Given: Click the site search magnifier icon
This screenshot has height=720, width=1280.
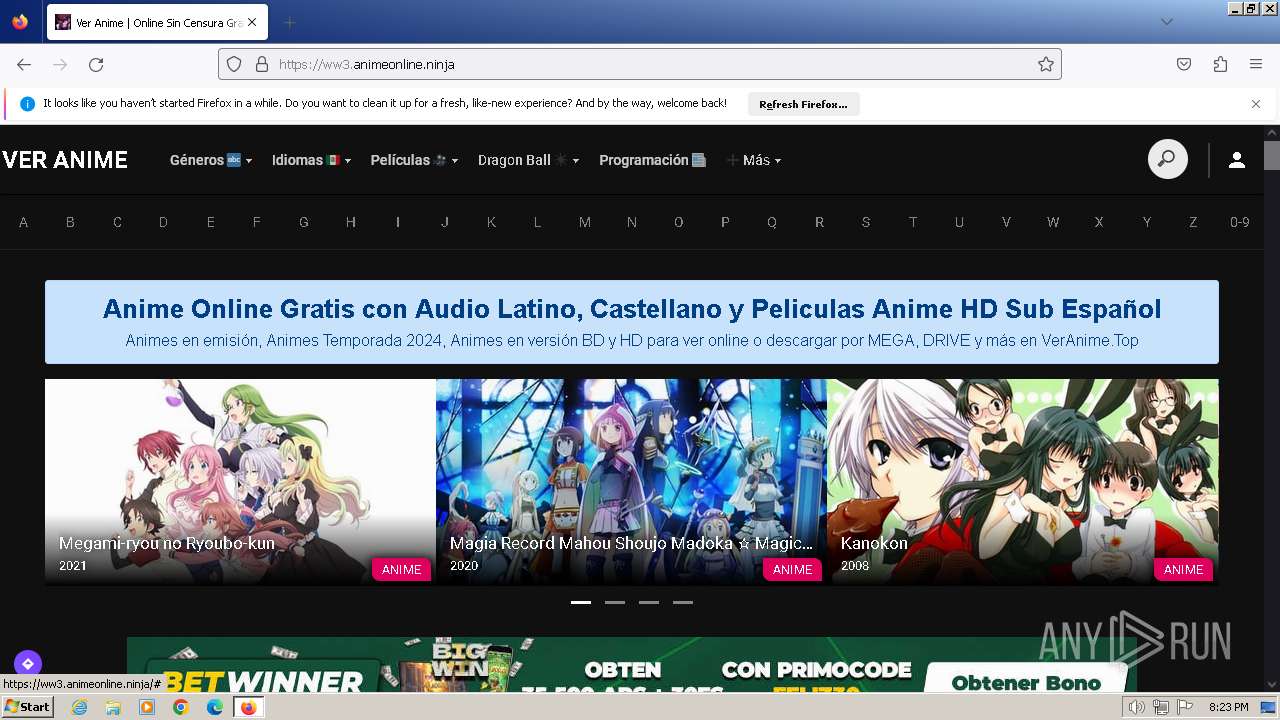Looking at the screenshot, I should [x=1167, y=159].
